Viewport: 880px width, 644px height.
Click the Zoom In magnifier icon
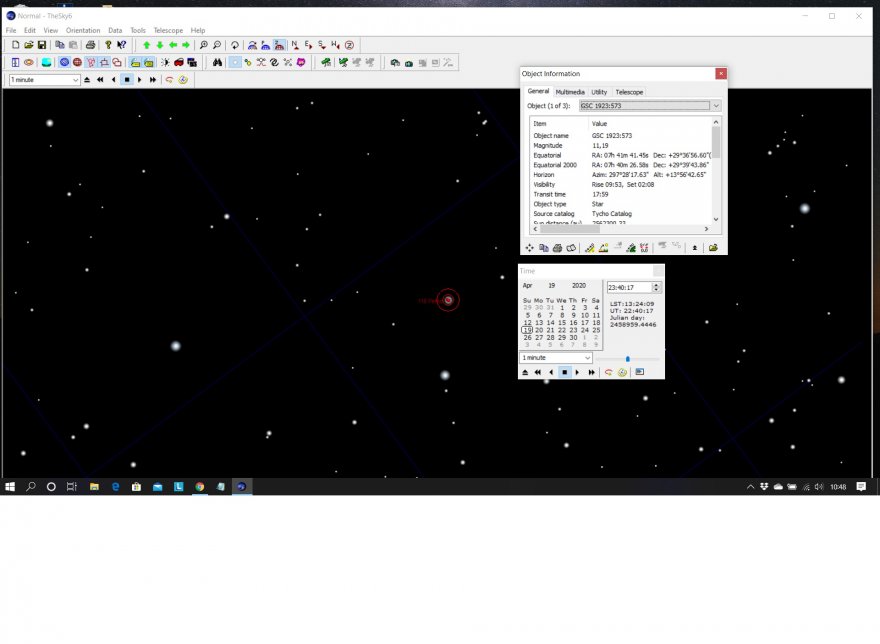(203, 45)
